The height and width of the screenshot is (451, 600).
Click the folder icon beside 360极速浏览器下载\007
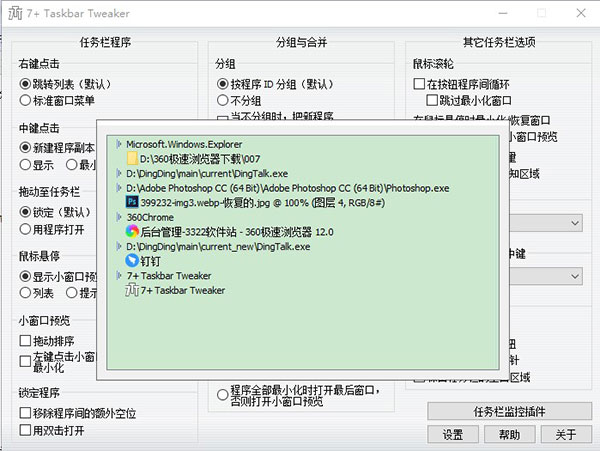click(x=132, y=158)
